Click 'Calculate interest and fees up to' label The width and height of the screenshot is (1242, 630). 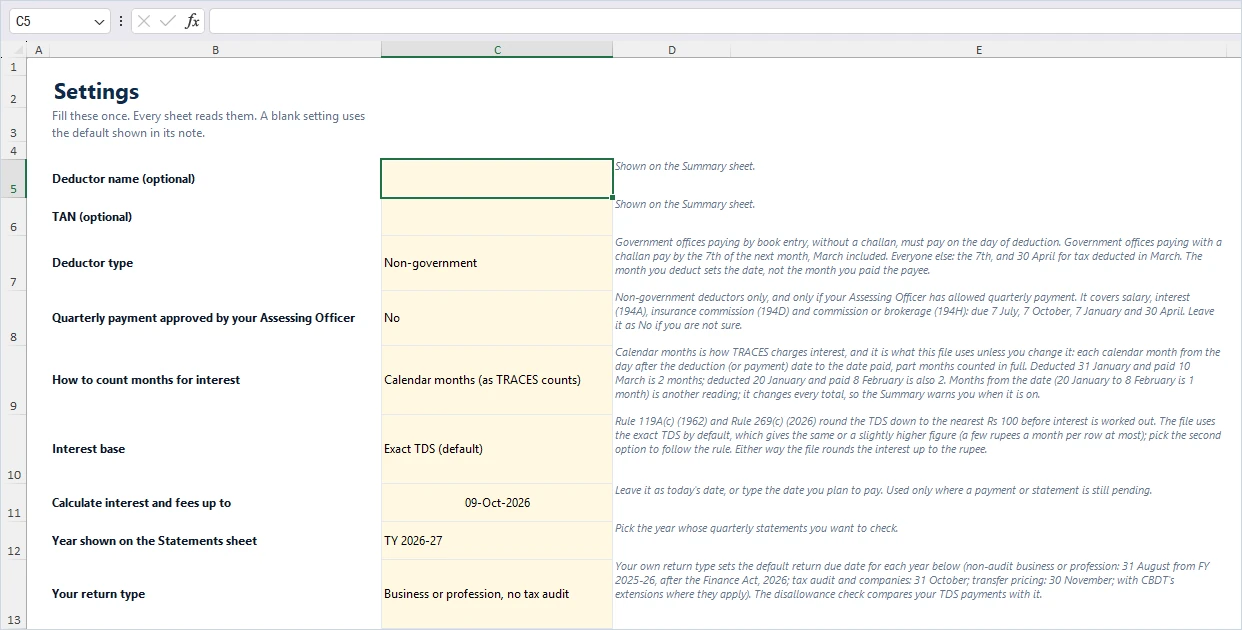[141, 503]
